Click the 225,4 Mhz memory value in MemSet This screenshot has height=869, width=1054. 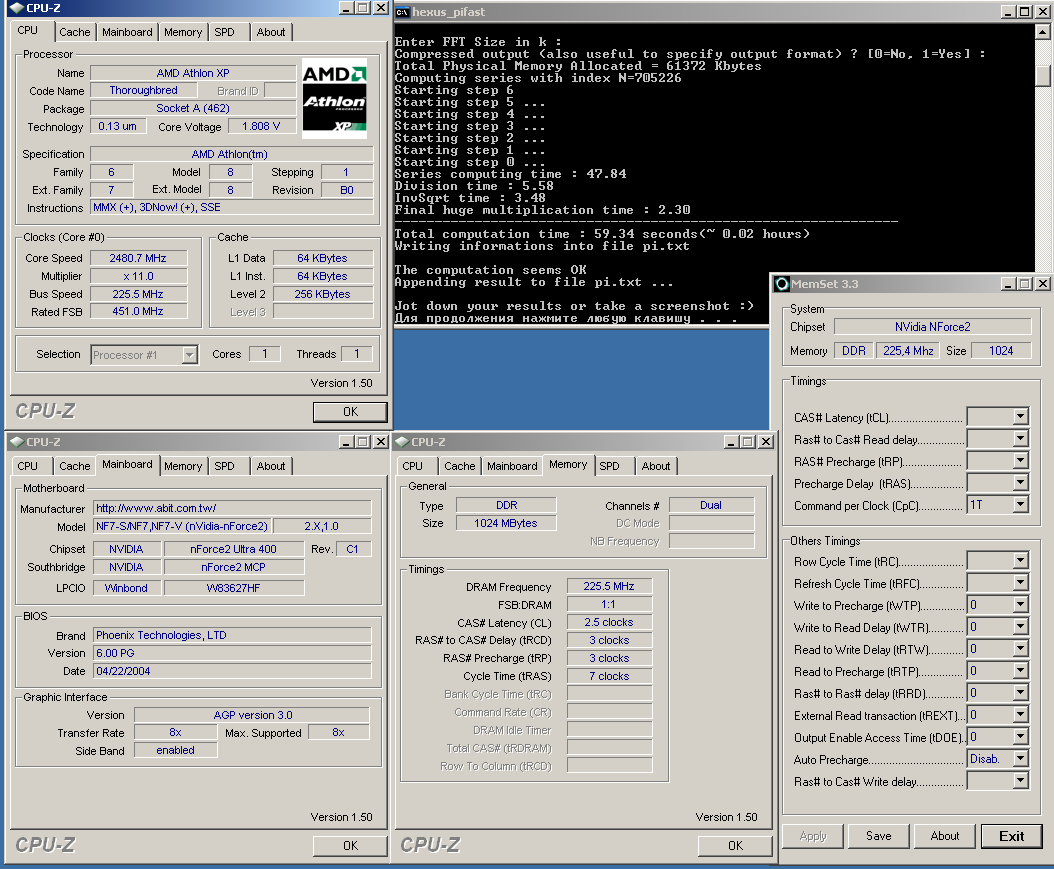[x=908, y=351]
